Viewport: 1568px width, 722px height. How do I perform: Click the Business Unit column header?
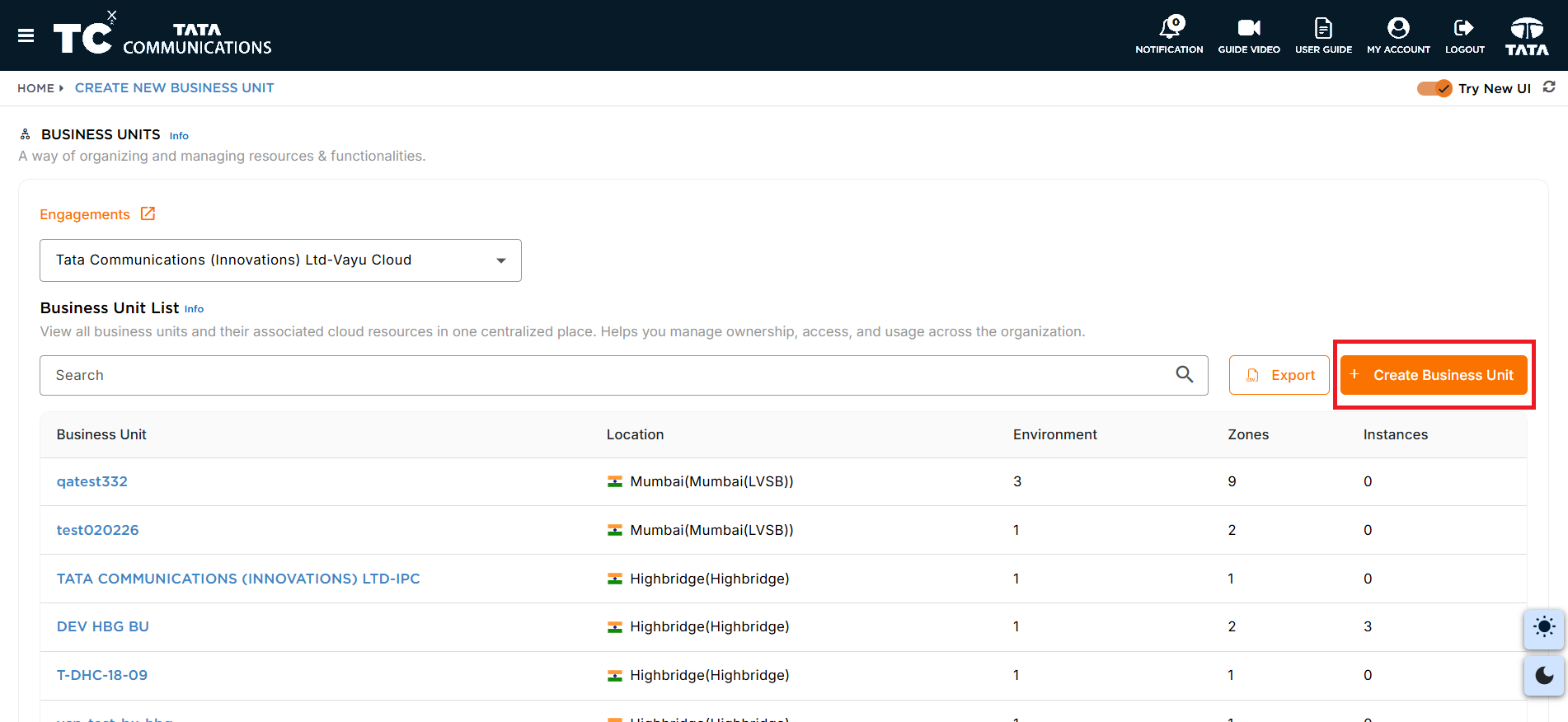point(101,434)
